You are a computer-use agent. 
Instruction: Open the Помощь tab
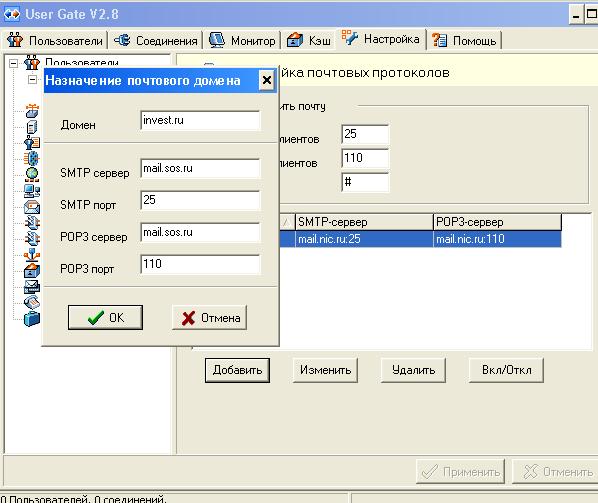click(464, 40)
